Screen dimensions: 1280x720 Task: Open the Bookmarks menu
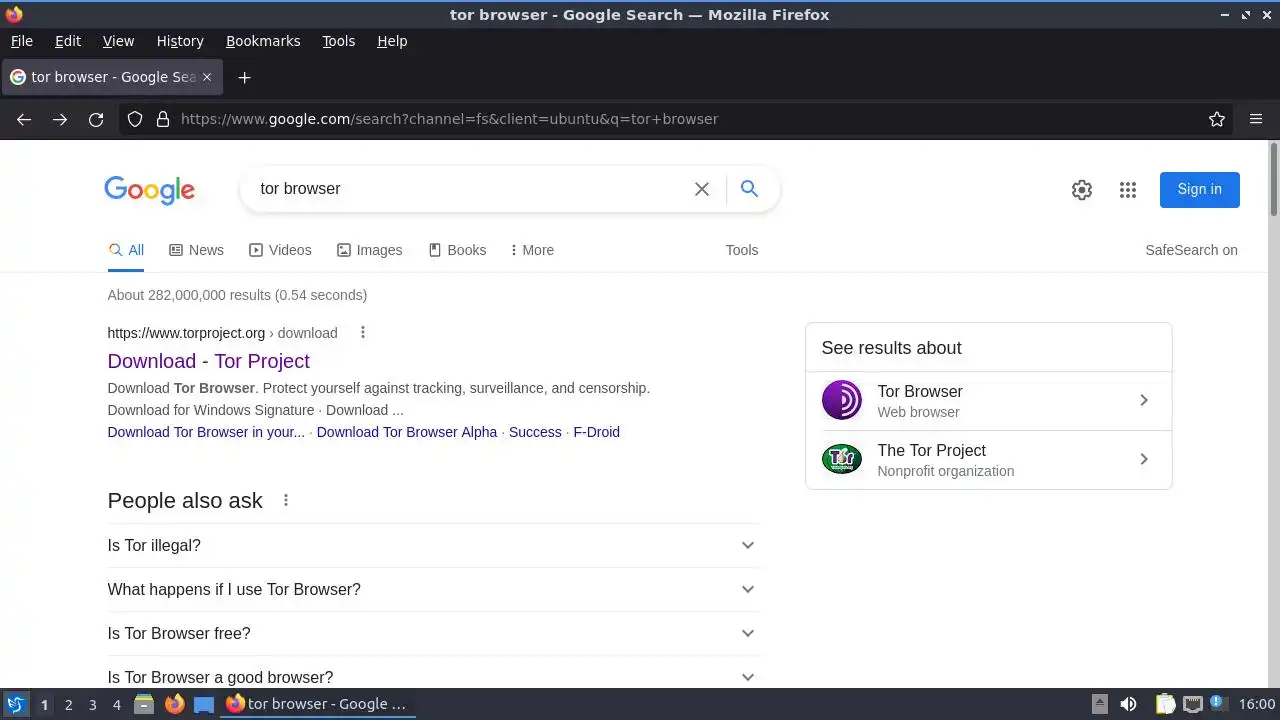[263, 41]
